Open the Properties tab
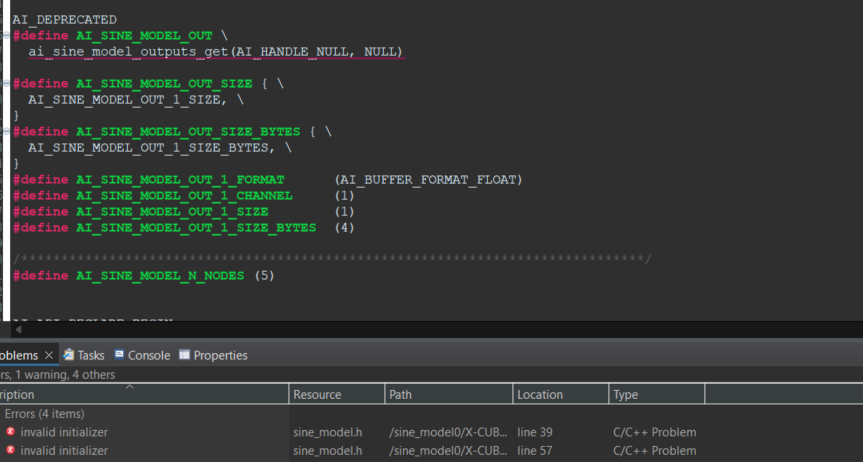This screenshot has height=462, width=863. pos(214,355)
